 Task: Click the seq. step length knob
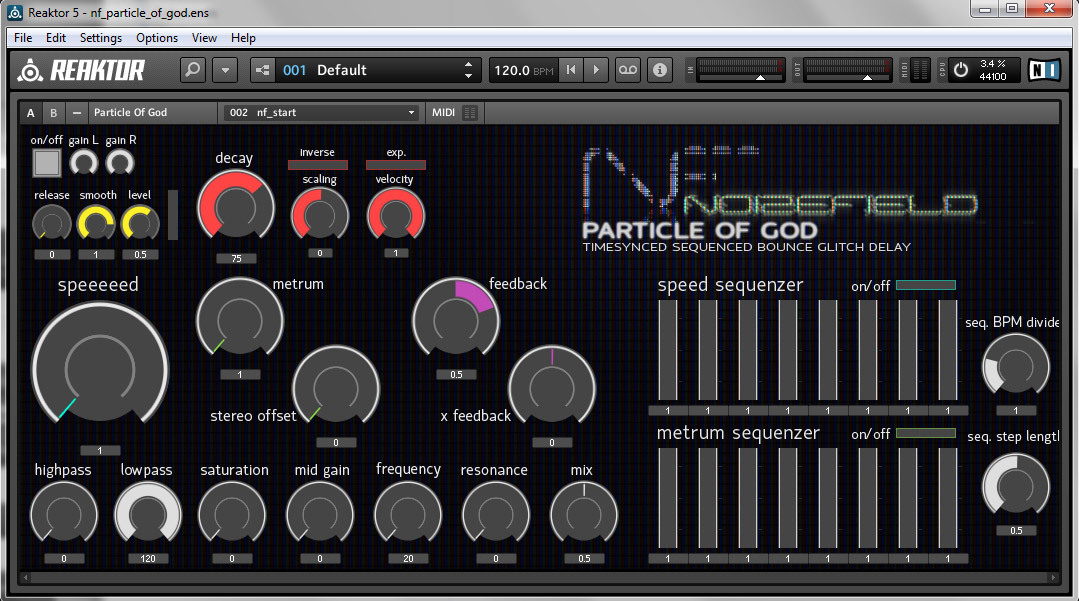(x=1016, y=486)
